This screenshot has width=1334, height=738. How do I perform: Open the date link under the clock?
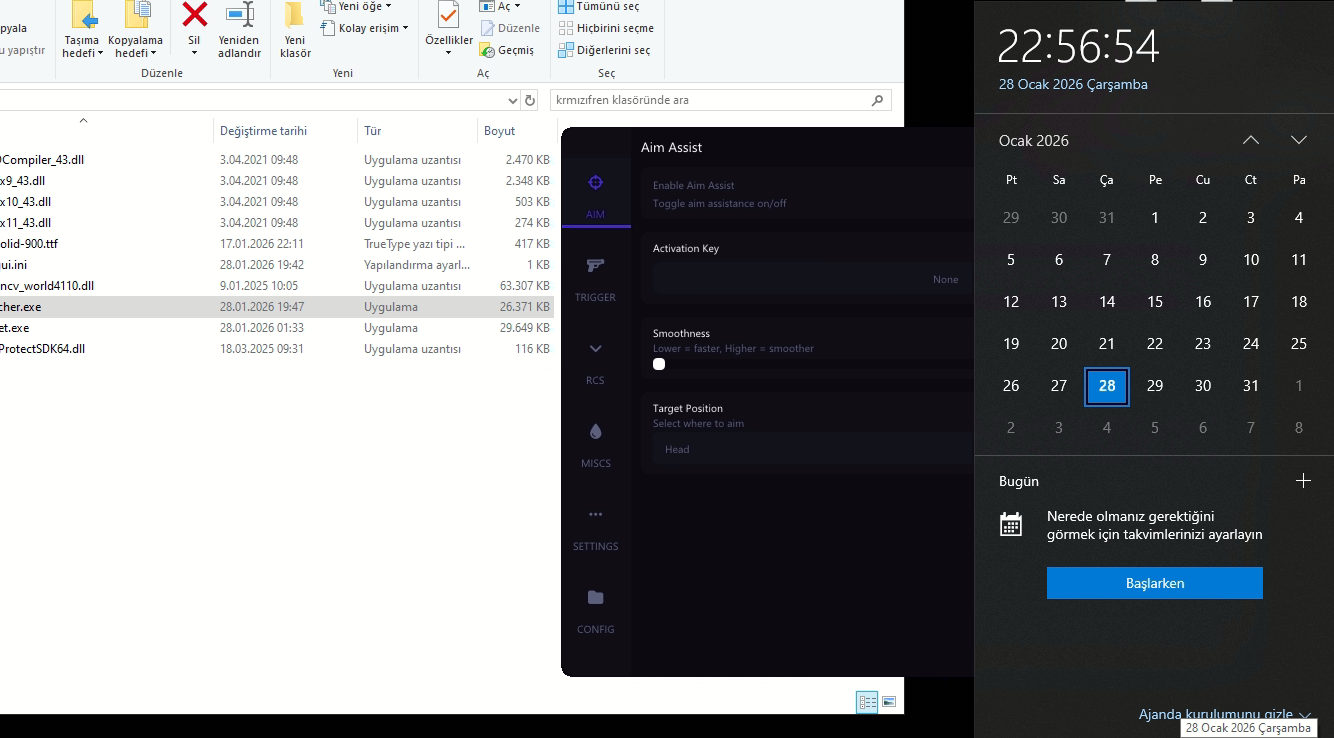1073,84
